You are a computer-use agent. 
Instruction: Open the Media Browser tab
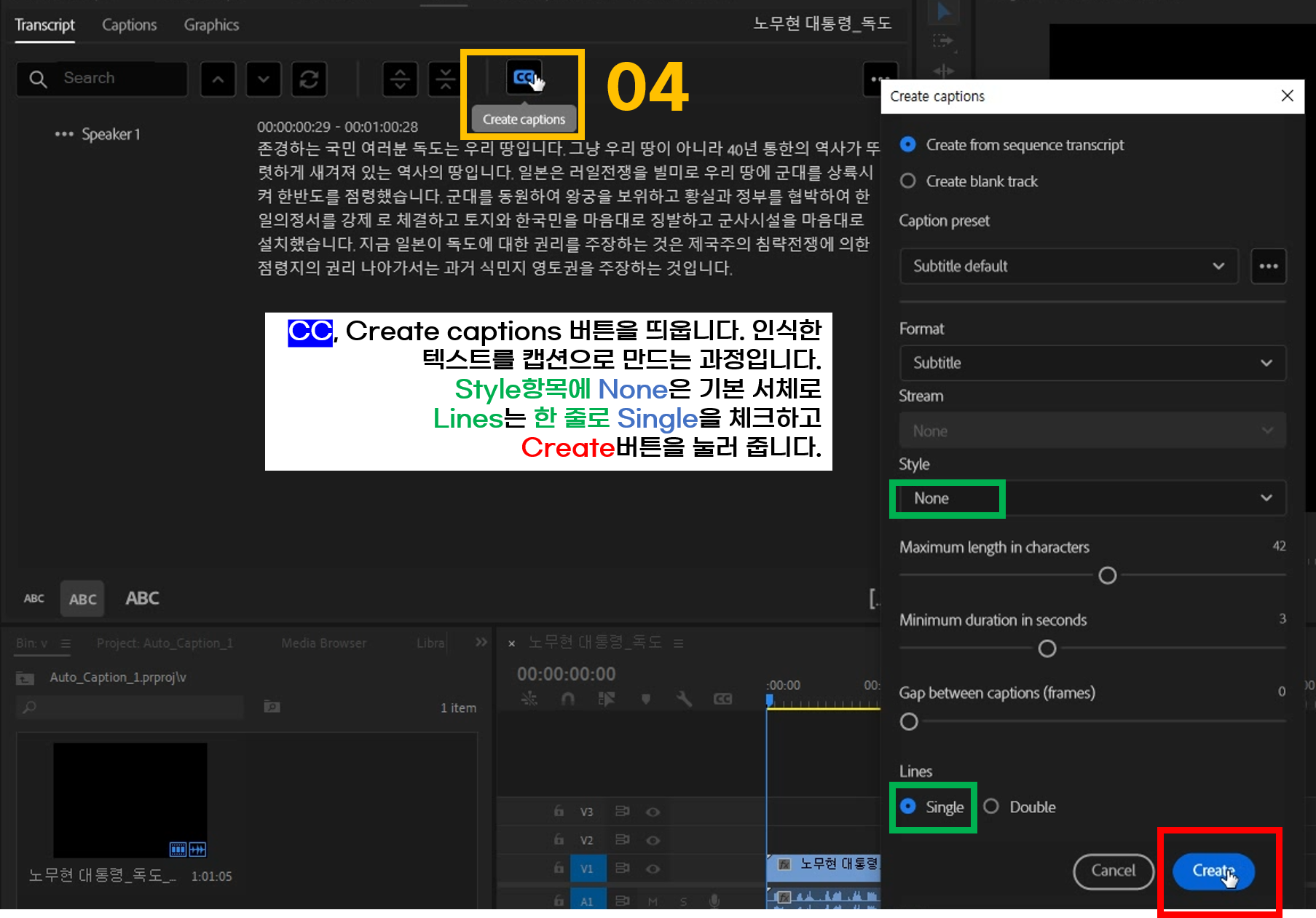coord(324,643)
